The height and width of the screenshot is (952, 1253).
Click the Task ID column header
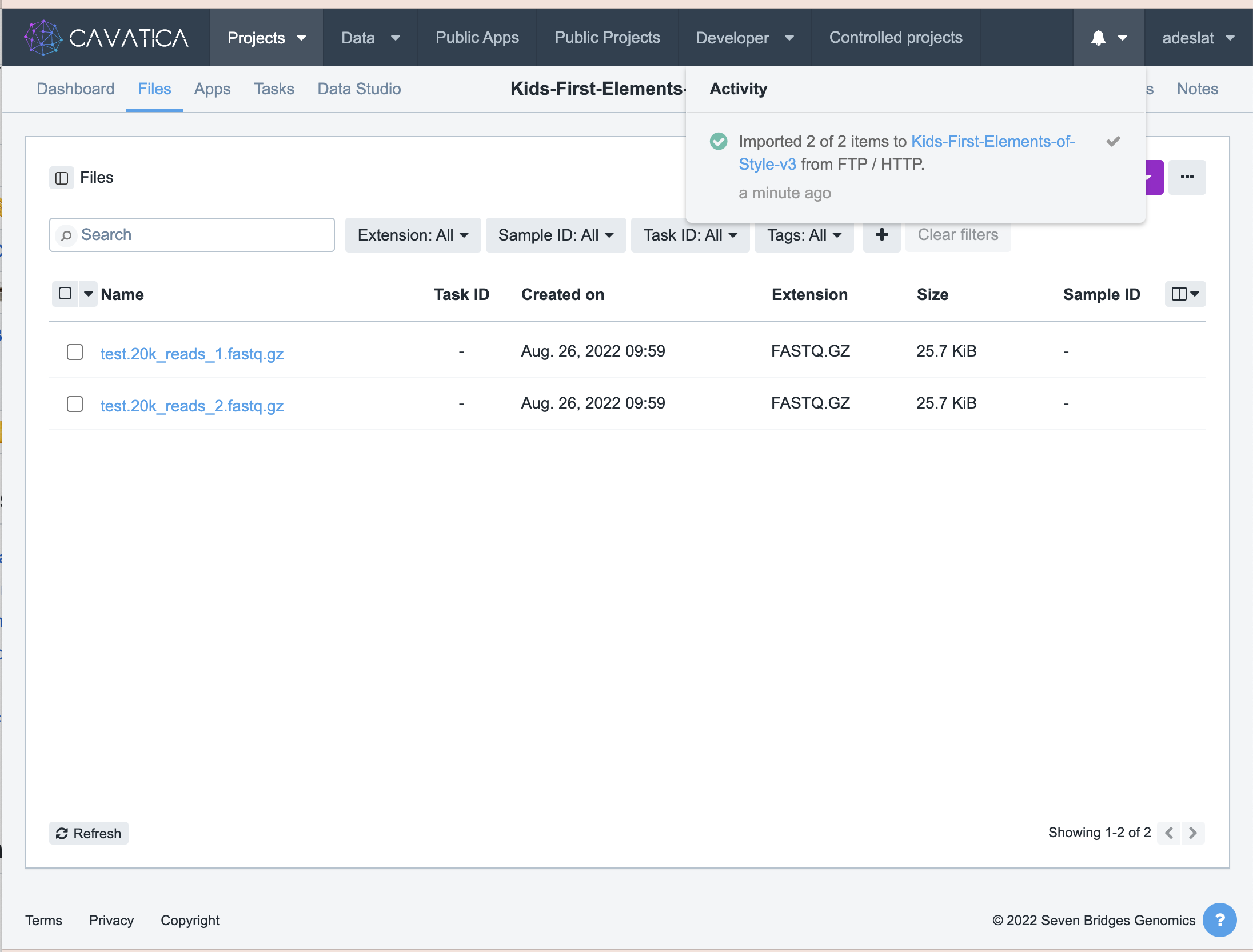[461, 294]
